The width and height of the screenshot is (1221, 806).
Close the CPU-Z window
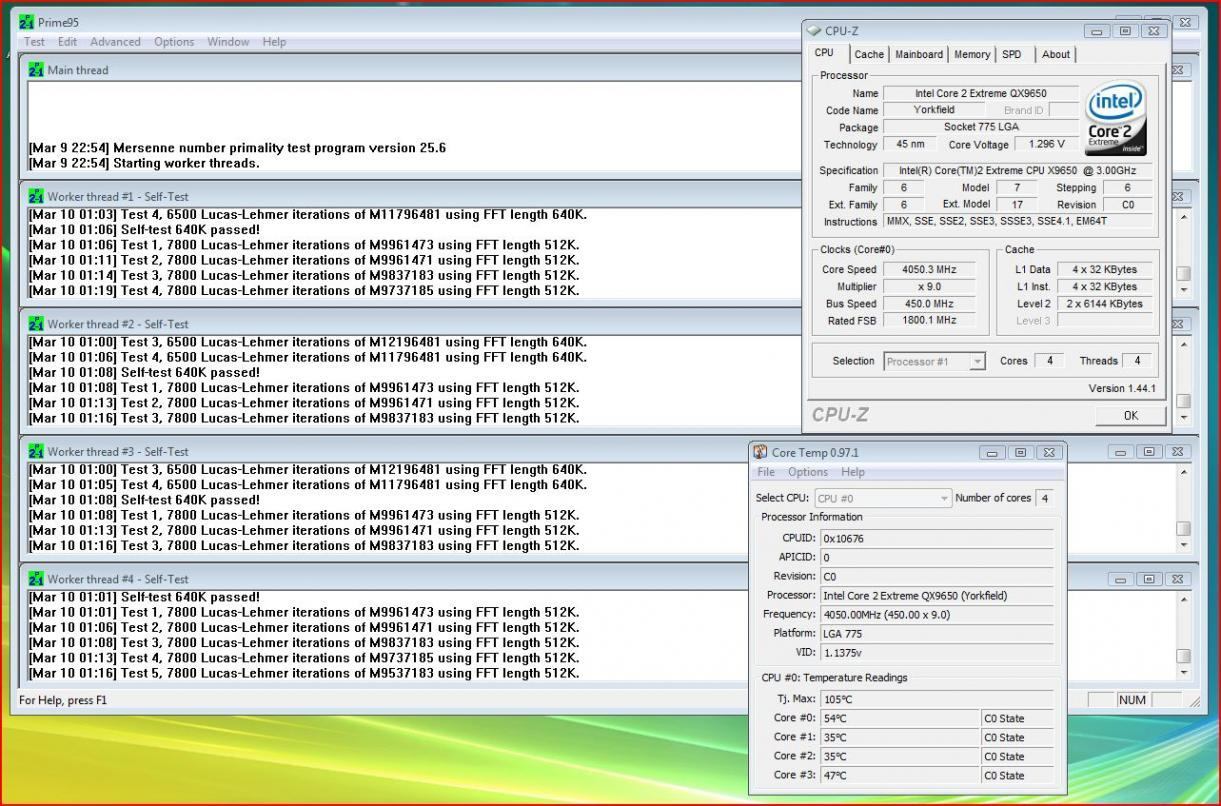(x=1154, y=32)
